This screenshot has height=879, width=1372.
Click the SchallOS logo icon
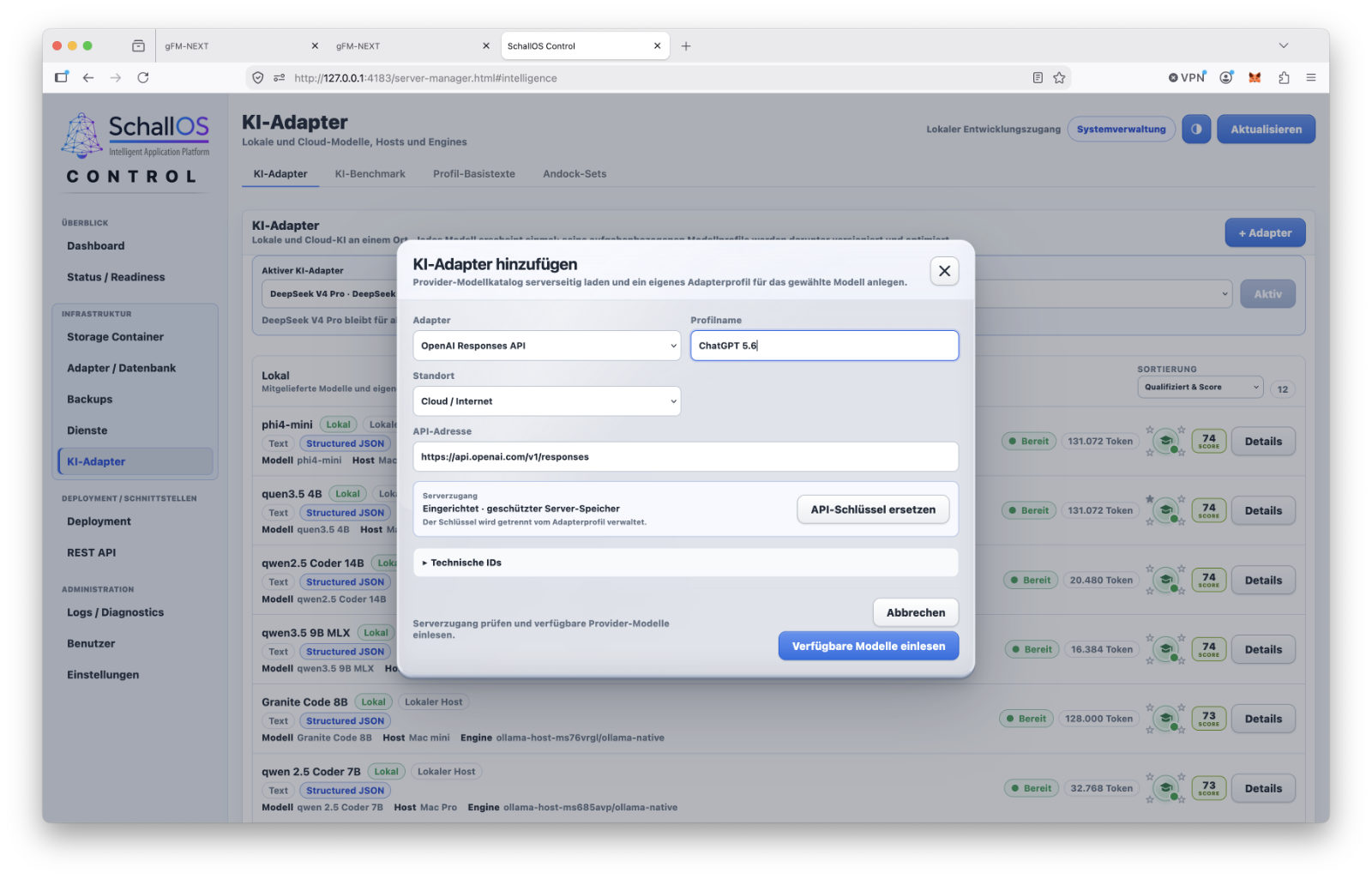click(82, 135)
